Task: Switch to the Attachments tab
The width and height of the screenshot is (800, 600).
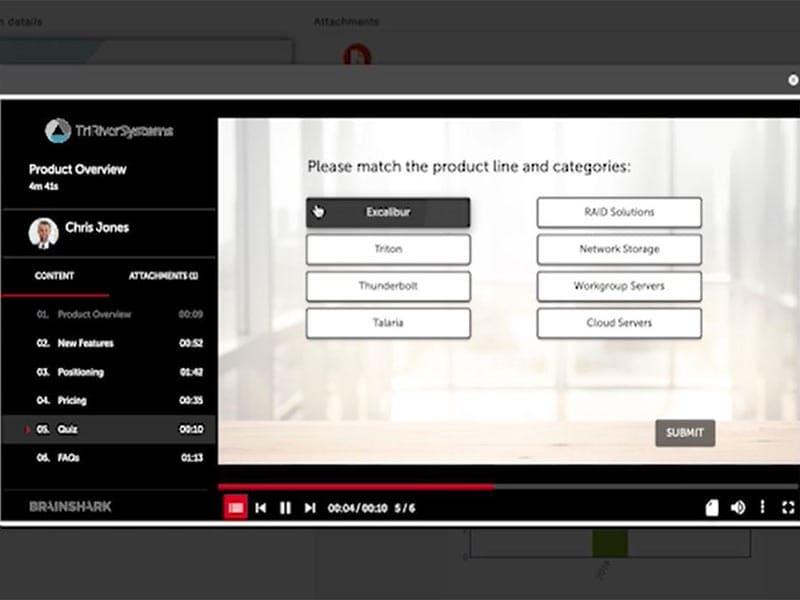Action: tap(163, 276)
